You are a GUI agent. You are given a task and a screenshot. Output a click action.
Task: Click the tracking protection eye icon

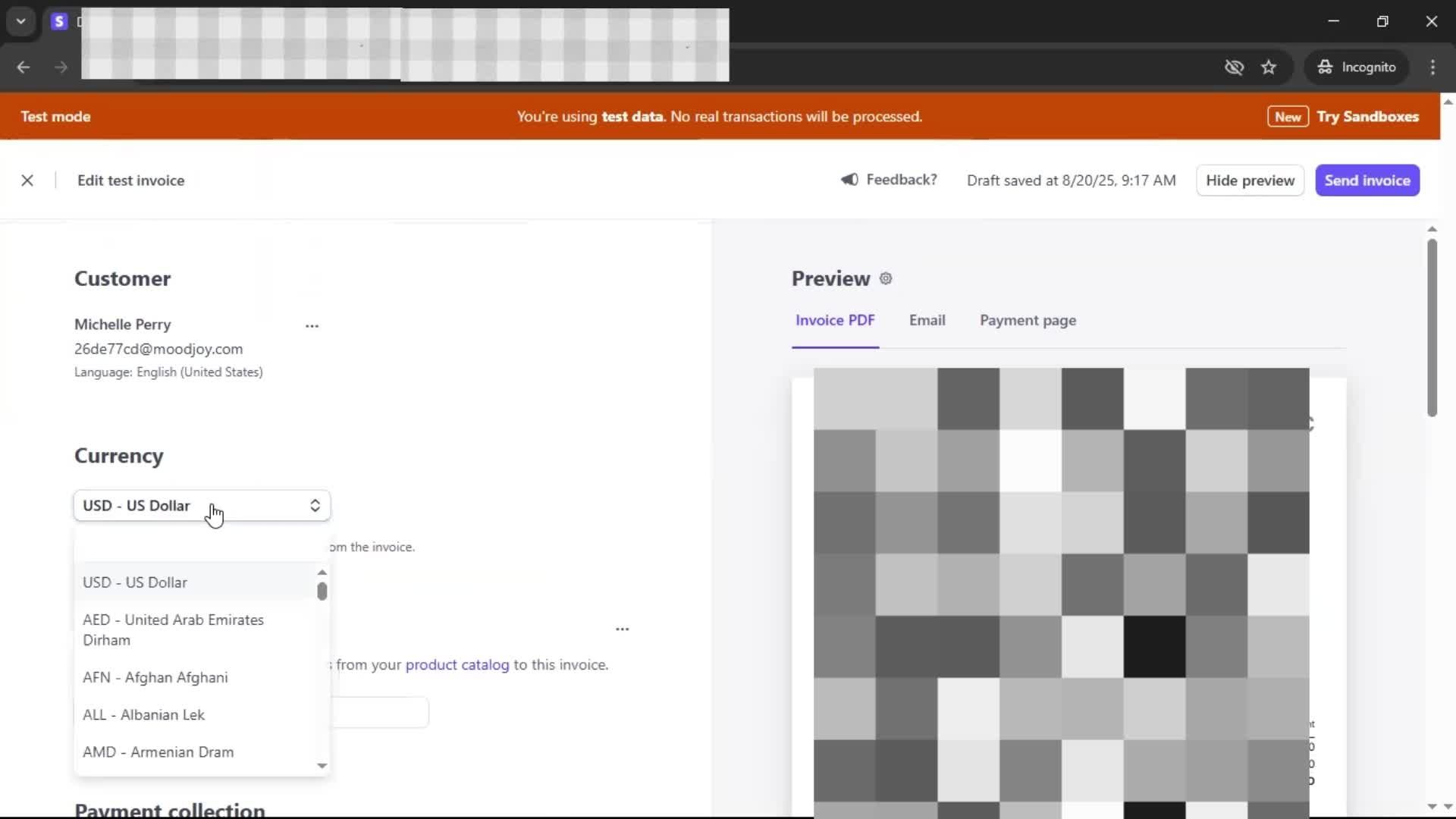click(x=1234, y=67)
